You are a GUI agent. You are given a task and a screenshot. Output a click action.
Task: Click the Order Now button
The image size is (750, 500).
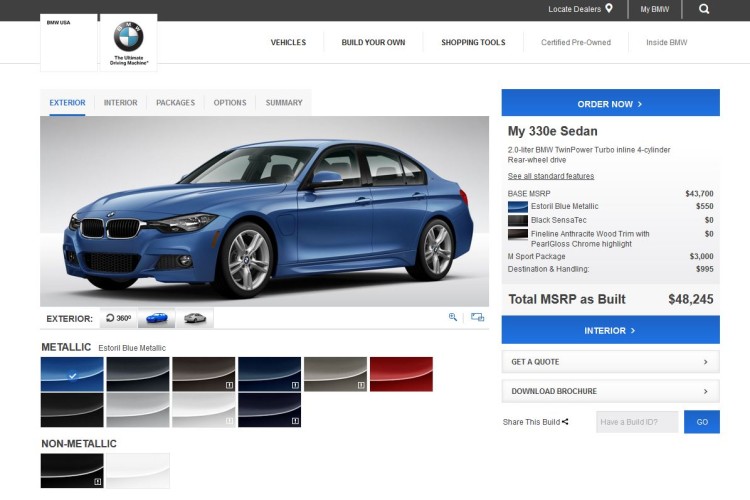tap(610, 102)
